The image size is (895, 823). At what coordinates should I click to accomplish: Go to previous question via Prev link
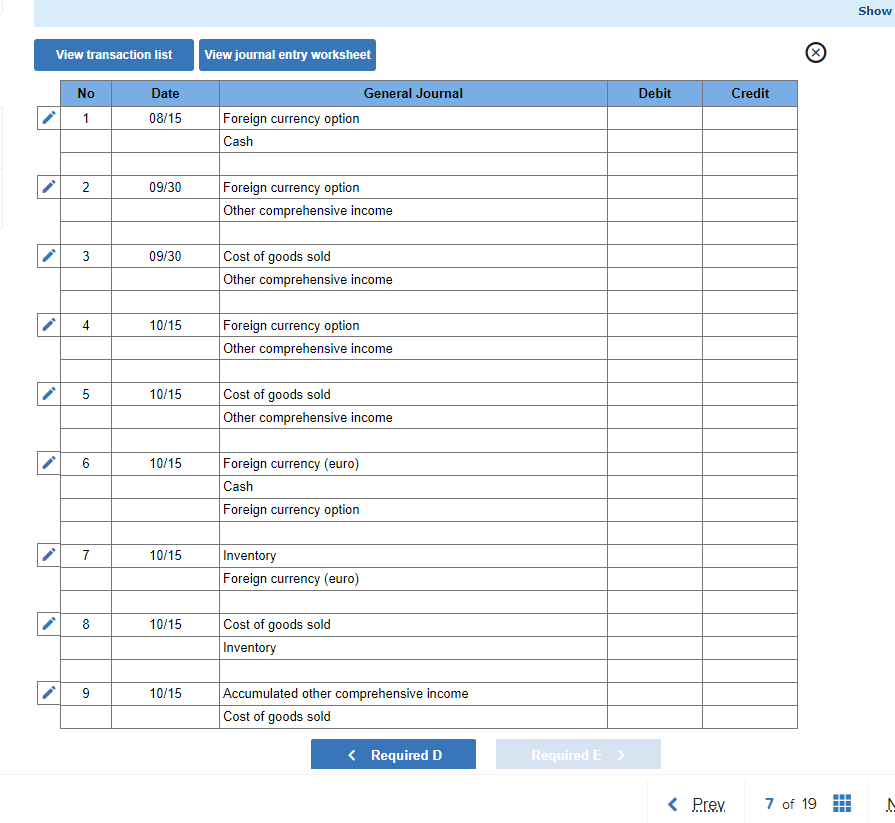point(708,804)
